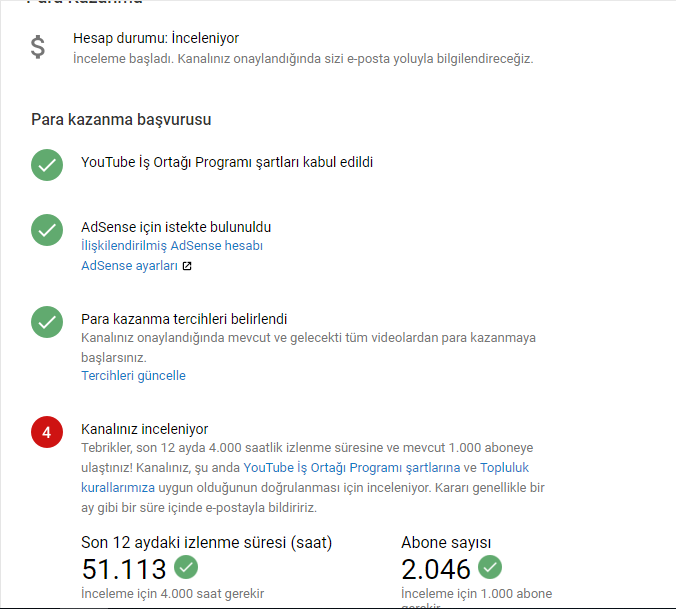Click green checkmark beside AdSense için istekte bulunuldu
Screen dimensions: 676x609
pos(47,230)
